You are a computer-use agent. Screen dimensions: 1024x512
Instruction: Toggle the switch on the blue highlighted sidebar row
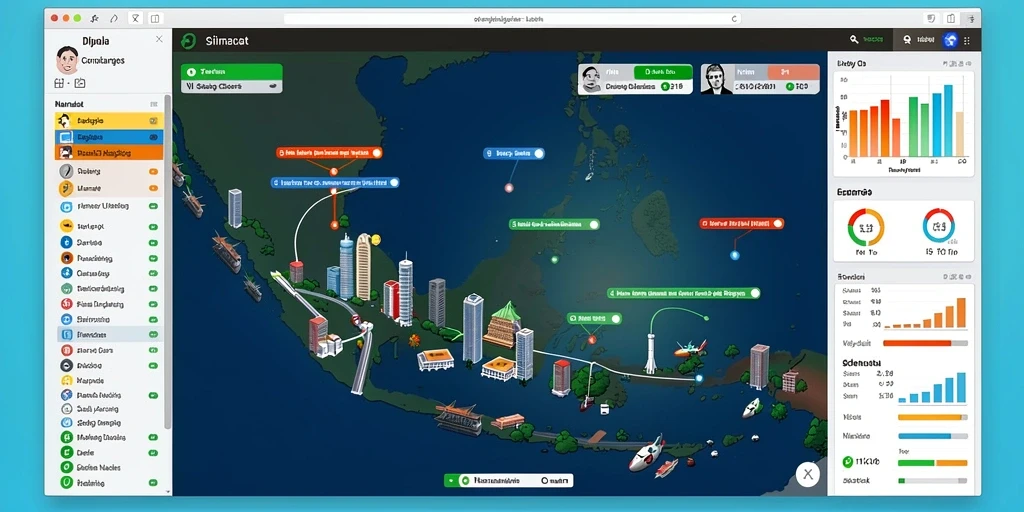click(153, 138)
